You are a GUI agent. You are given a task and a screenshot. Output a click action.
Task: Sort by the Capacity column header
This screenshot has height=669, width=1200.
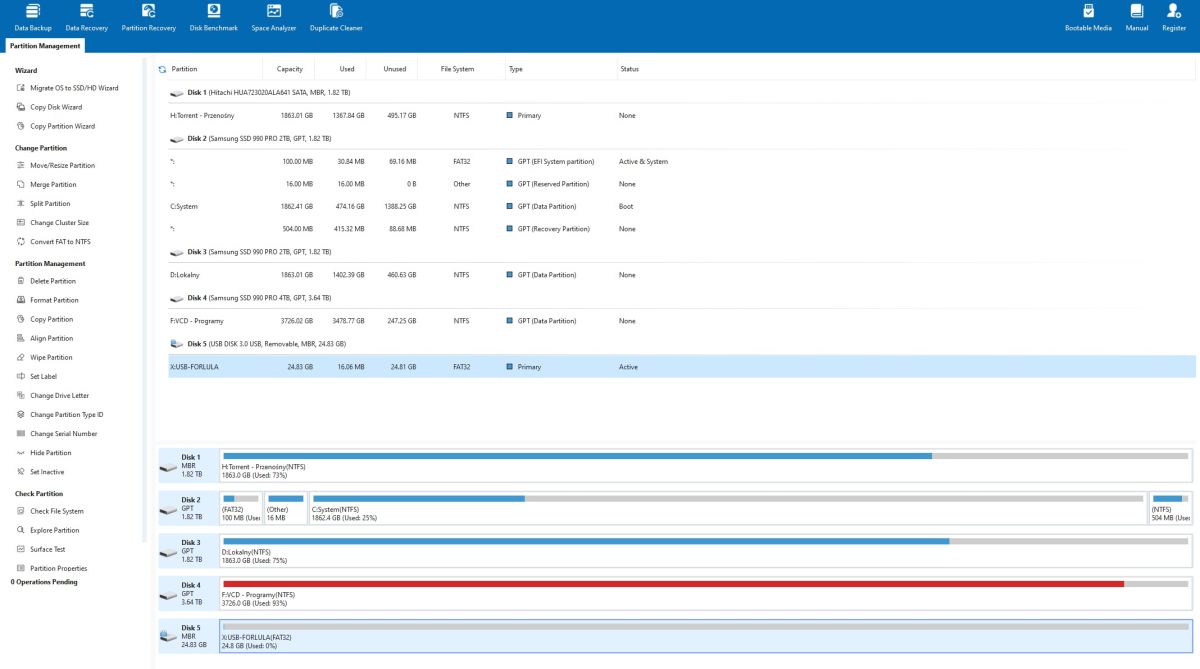[x=289, y=69]
